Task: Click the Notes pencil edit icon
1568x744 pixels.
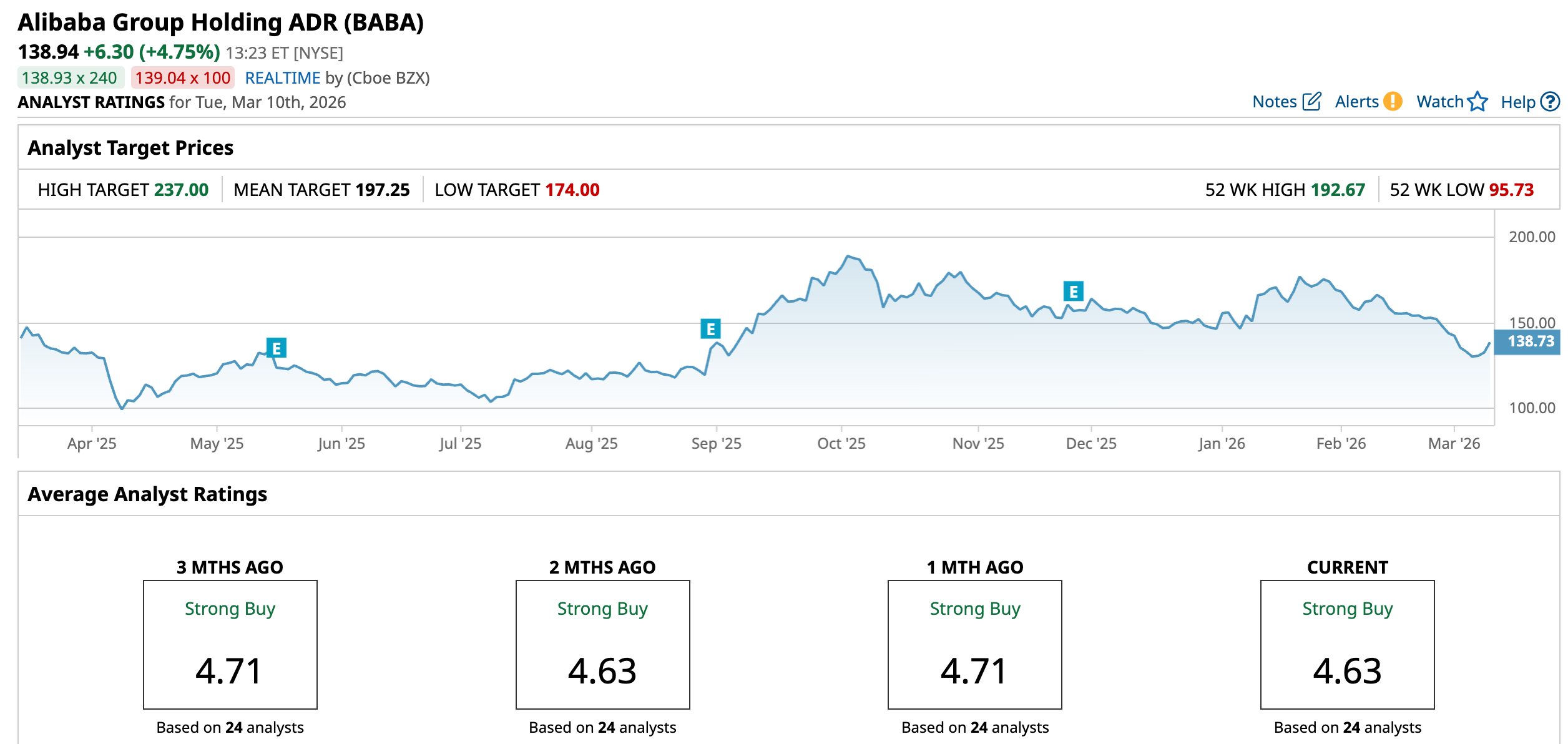Action: 1312,101
